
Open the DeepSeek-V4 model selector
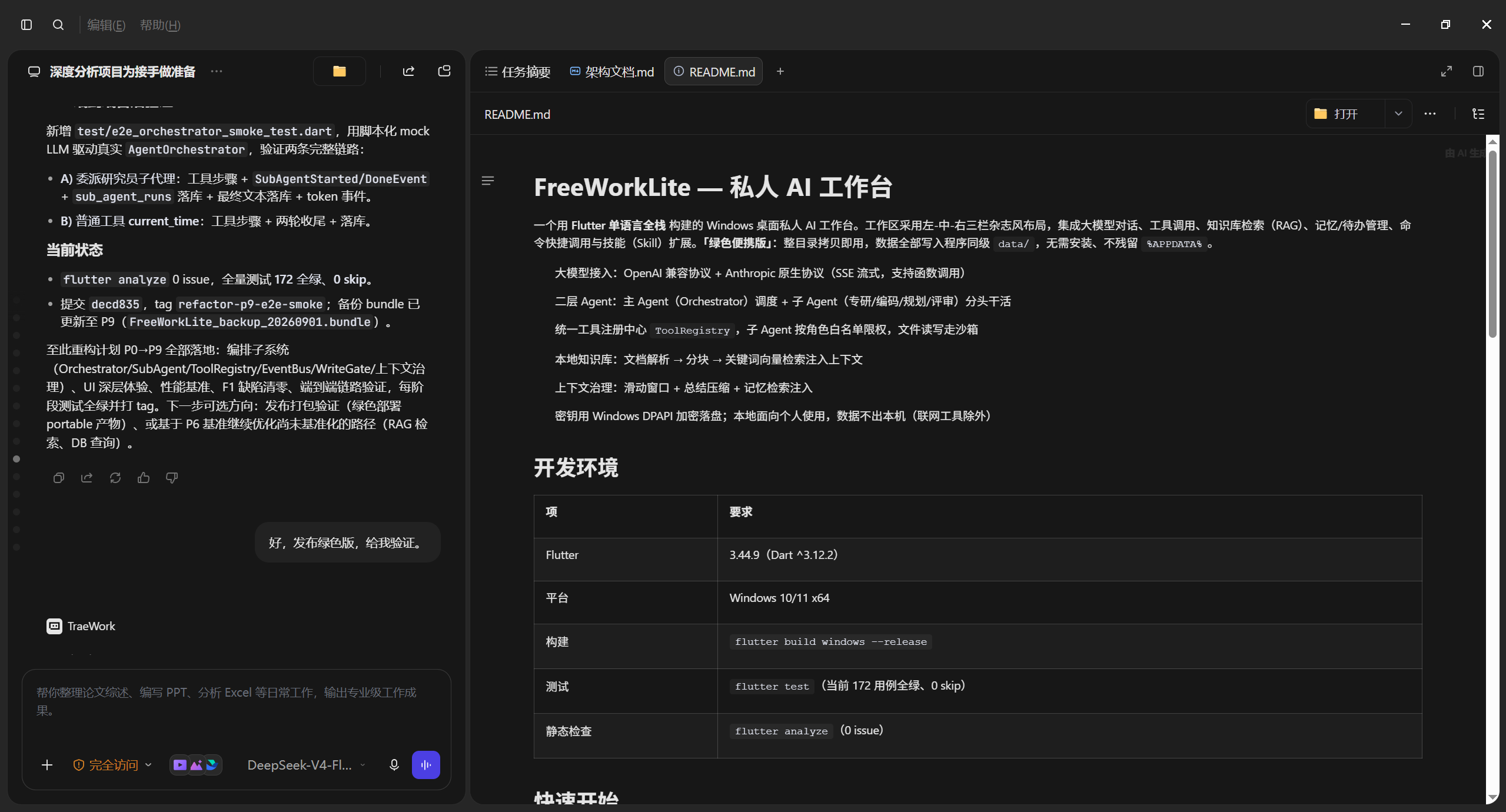coord(306,764)
